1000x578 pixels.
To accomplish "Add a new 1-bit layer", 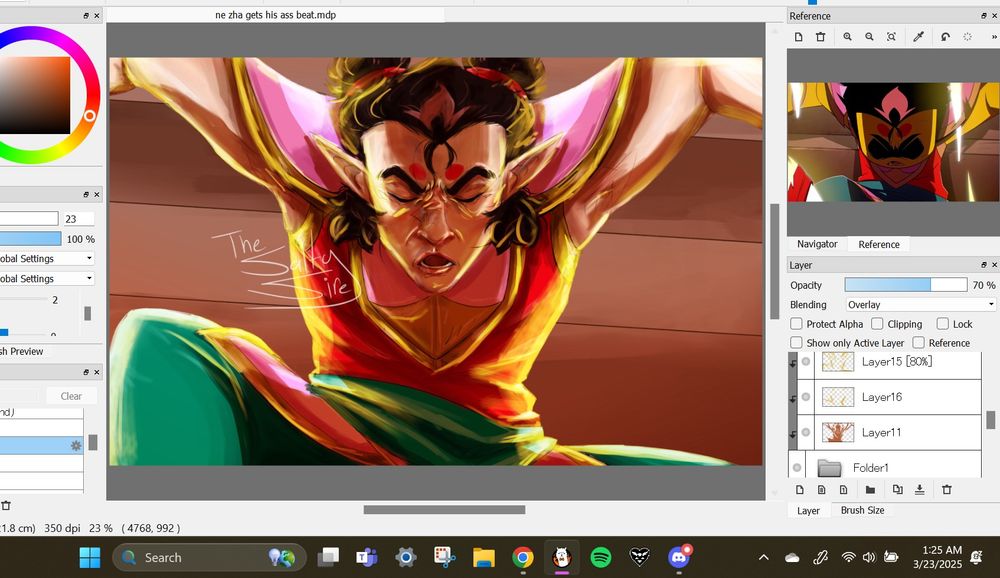I will coord(844,490).
